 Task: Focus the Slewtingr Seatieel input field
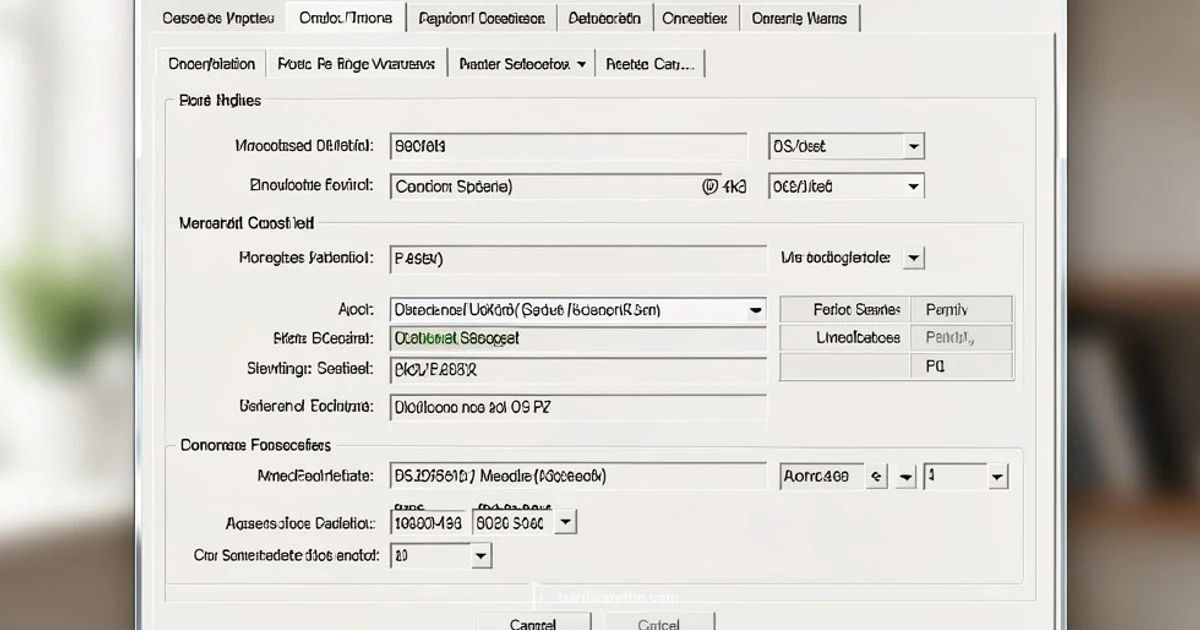577,369
